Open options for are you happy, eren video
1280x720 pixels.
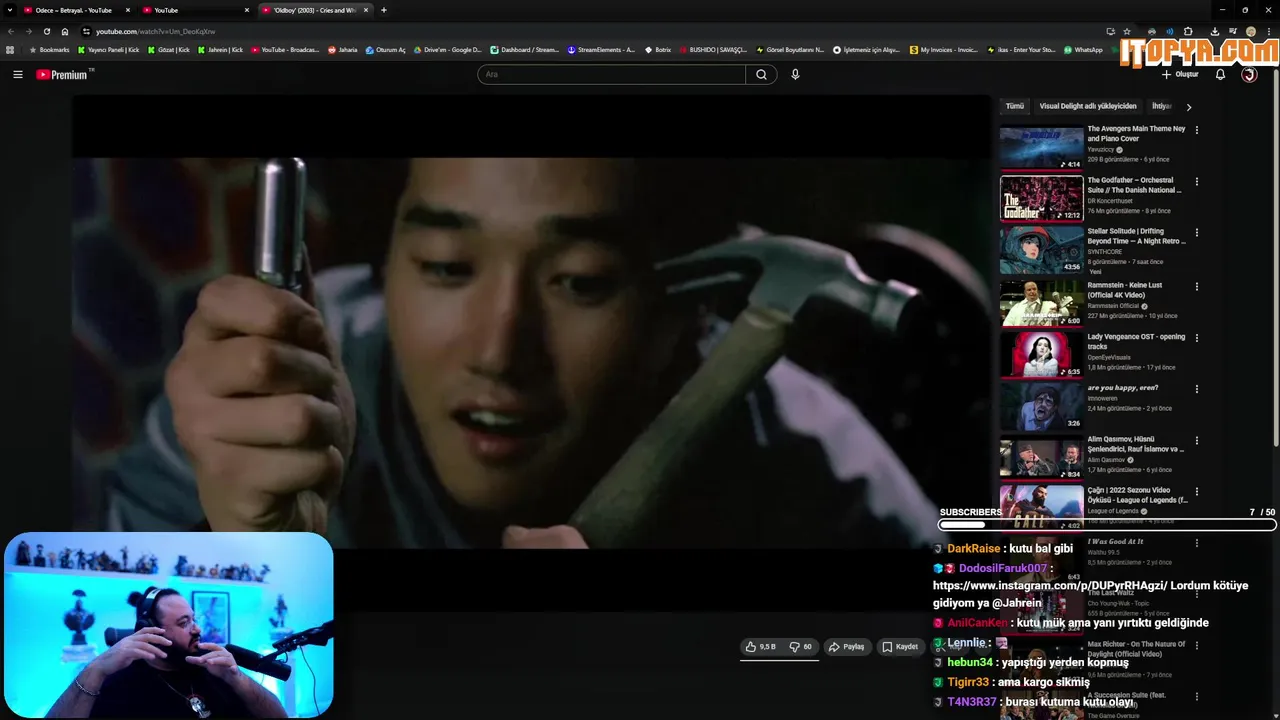(x=1196, y=388)
